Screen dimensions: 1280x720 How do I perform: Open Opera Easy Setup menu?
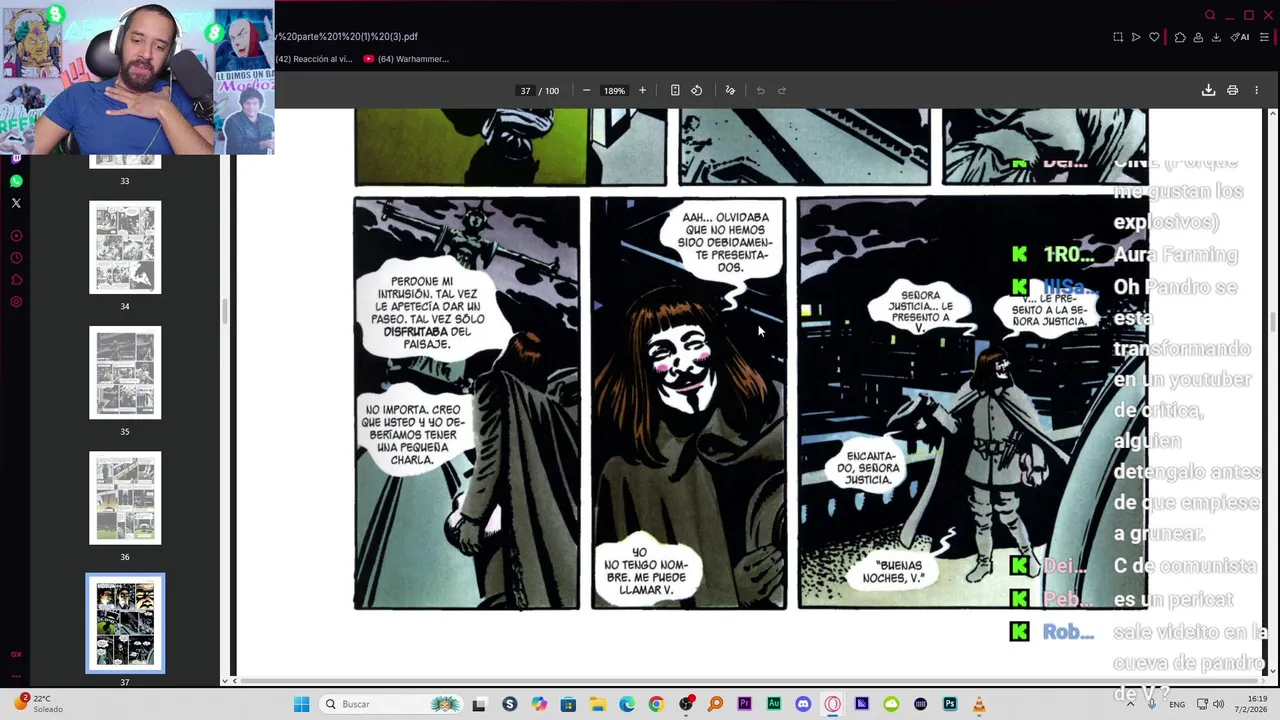(x=1264, y=37)
